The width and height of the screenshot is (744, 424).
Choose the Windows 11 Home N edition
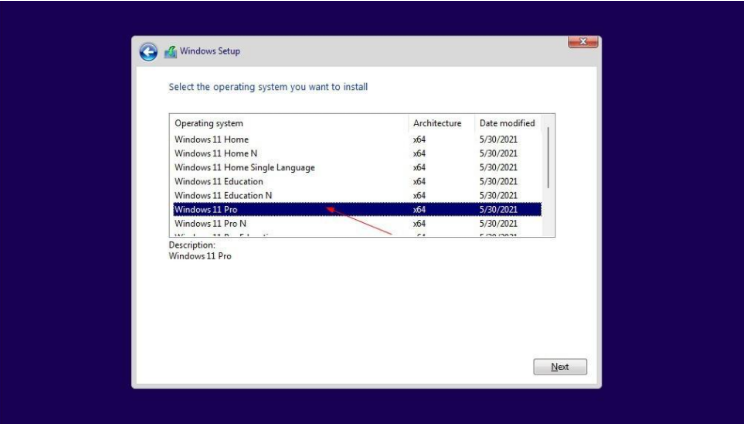[x=217, y=153]
